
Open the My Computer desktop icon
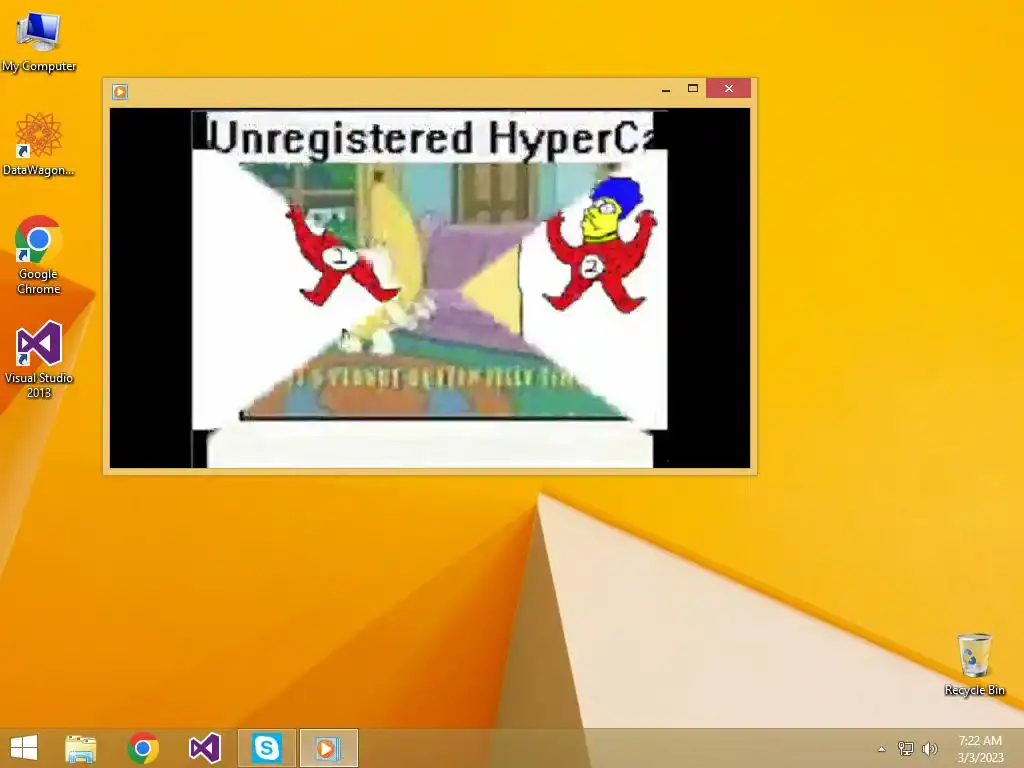[39, 40]
